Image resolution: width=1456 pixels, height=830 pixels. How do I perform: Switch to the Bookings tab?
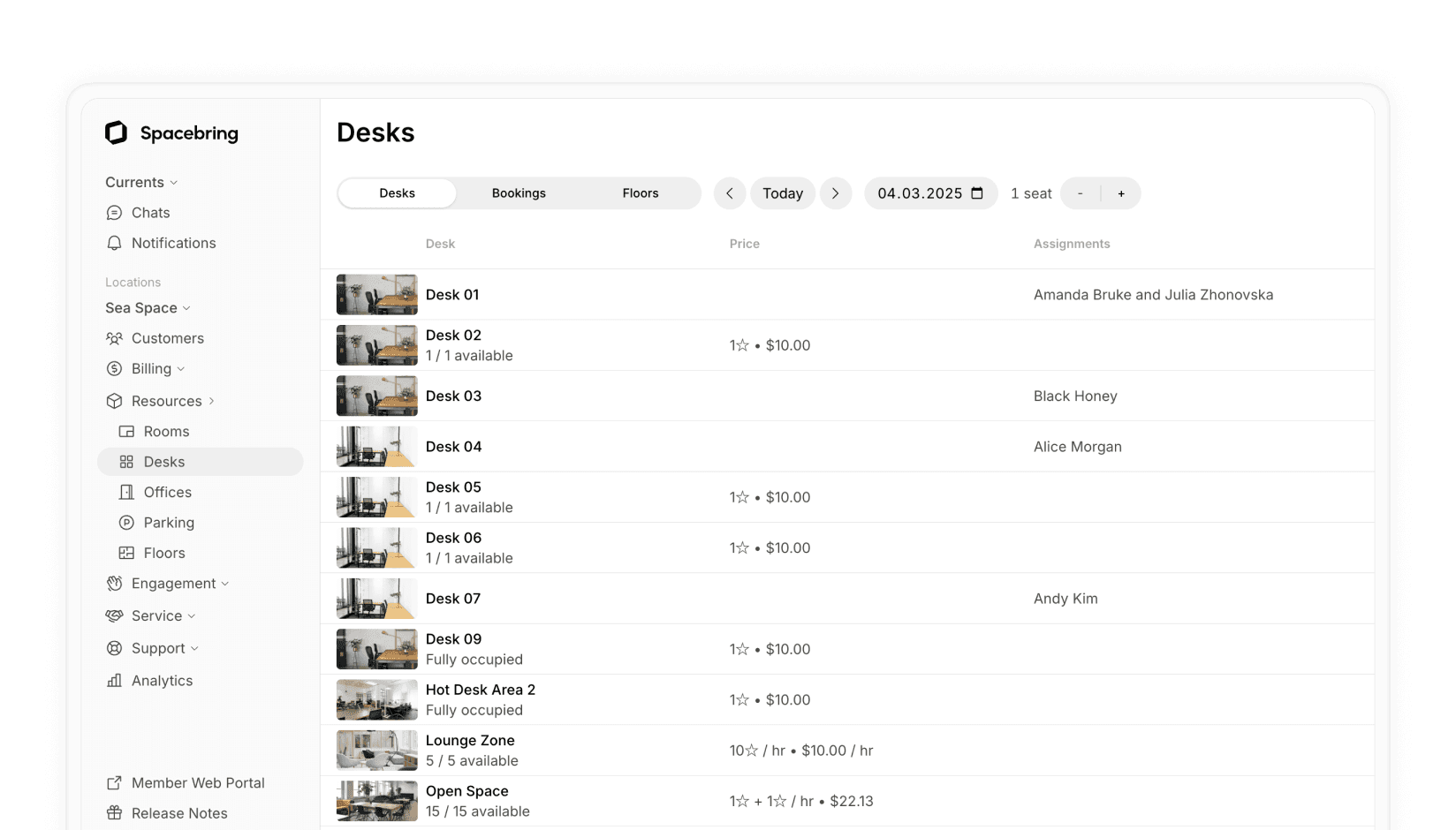[519, 193]
